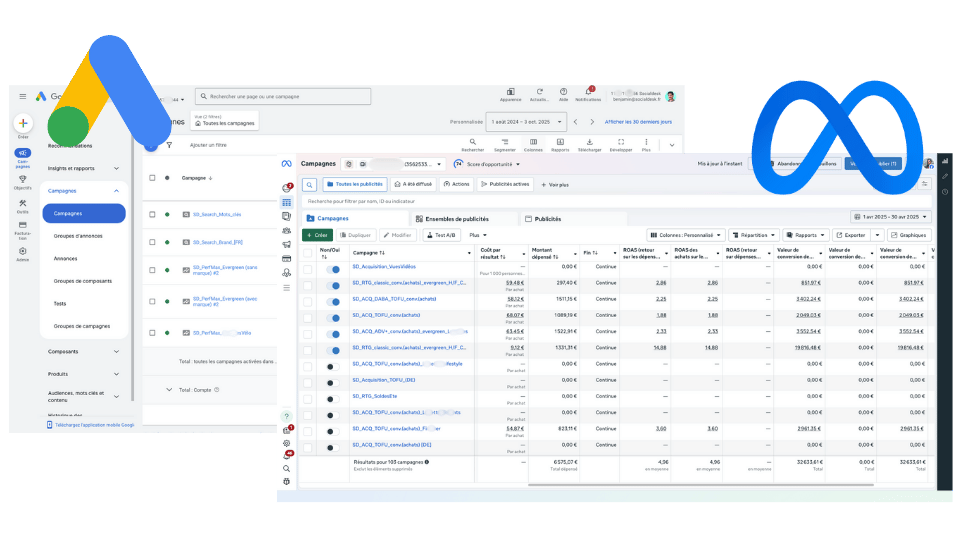Image resolution: width=960 pixels, height=540 pixels.
Task: Enable SD_Acquisition_TOFU_(DE) campaign switch
Action: tap(332, 383)
